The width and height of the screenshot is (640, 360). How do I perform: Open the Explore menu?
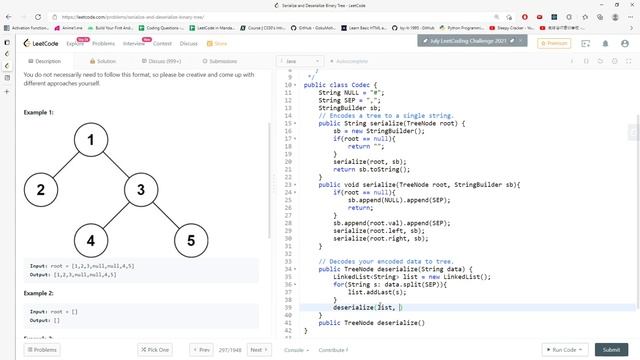[x=75, y=44]
